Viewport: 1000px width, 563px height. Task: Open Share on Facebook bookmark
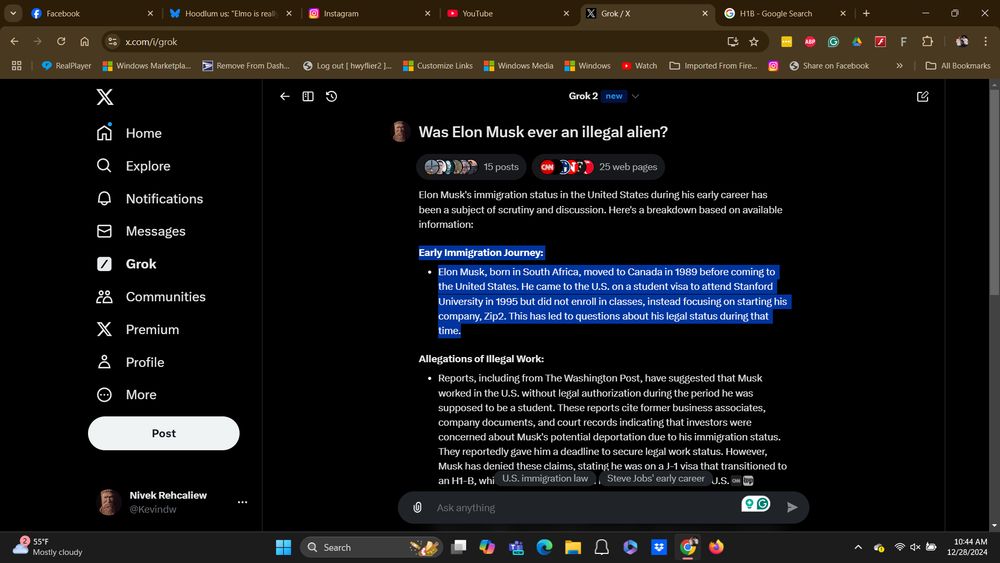coord(829,66)
